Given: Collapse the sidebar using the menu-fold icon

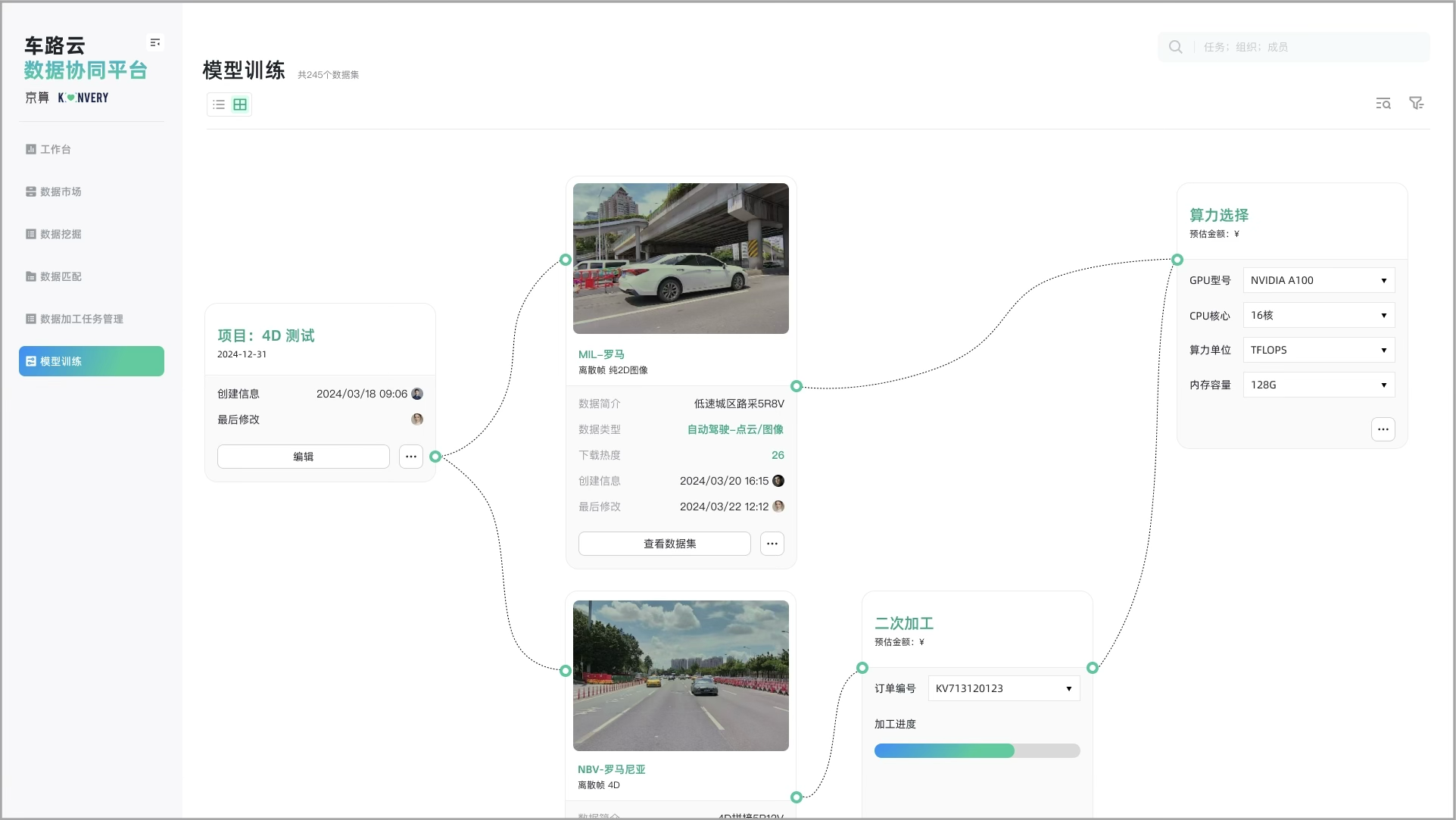Looking at the screenshot, I should click(x=154, y=42).
